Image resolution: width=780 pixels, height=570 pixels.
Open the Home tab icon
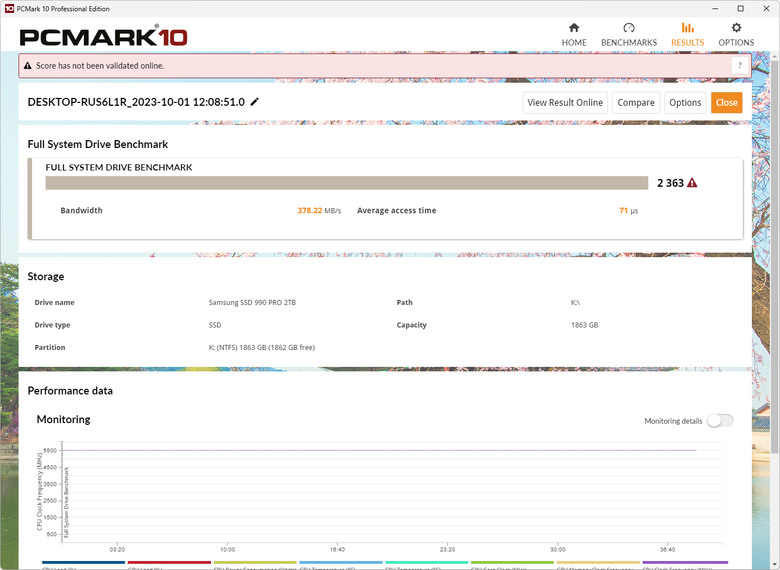point(574,27)
